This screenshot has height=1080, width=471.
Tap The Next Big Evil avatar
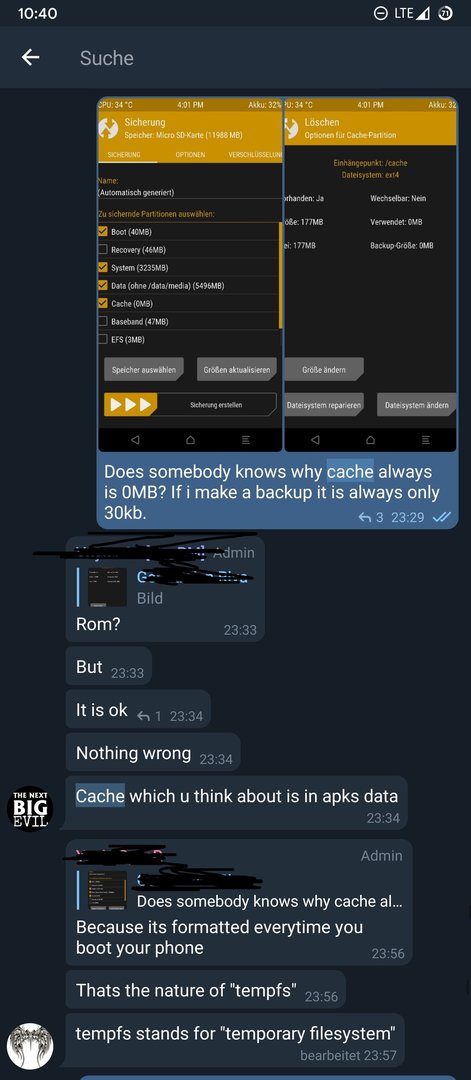pyautogui.click(x=30, y=809)
